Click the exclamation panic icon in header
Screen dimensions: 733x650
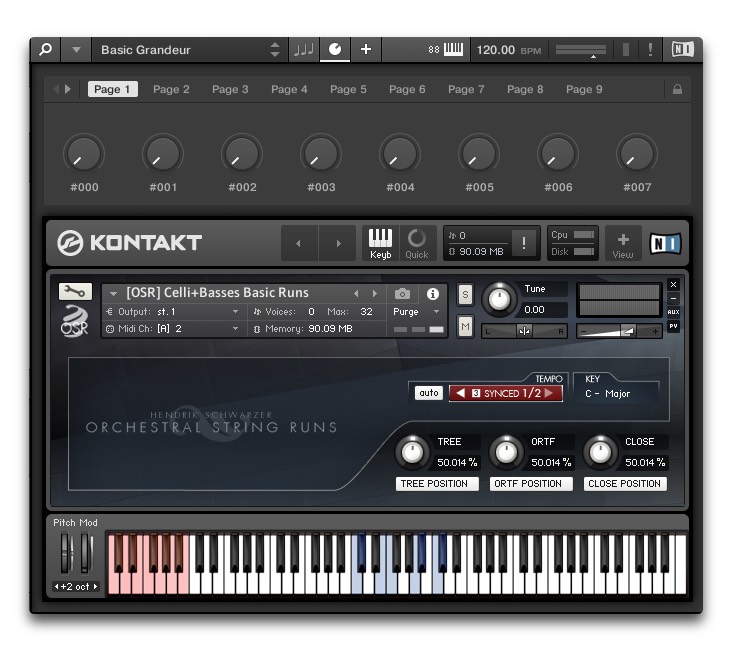650,49
